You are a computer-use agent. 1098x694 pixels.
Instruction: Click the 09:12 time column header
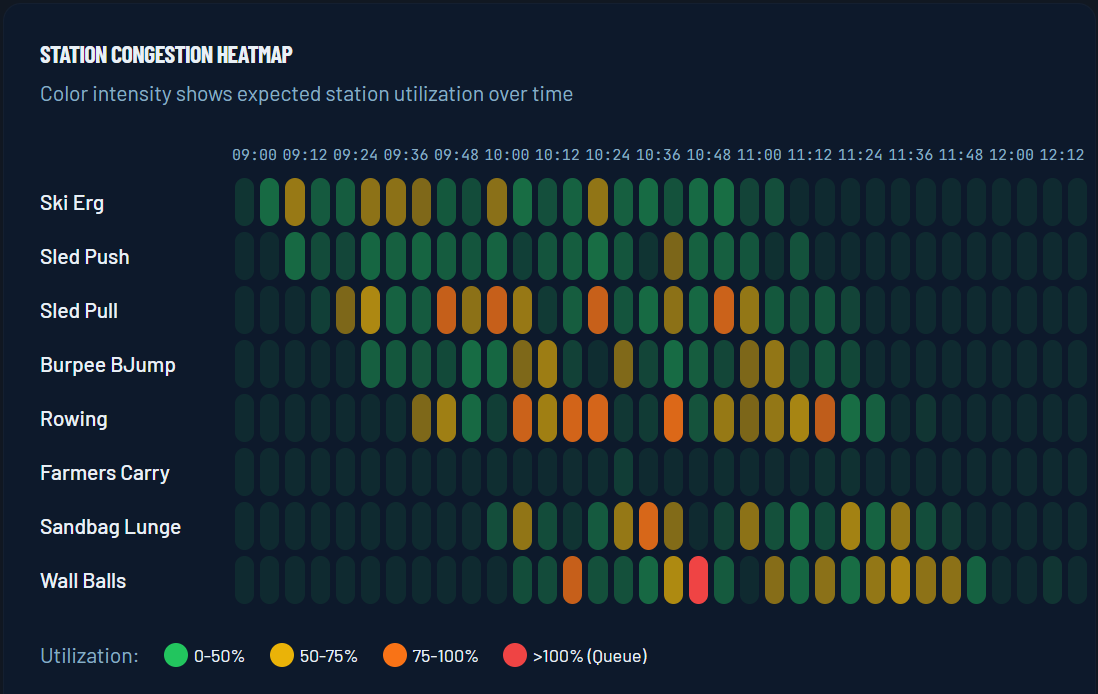[x=305, y=155]
